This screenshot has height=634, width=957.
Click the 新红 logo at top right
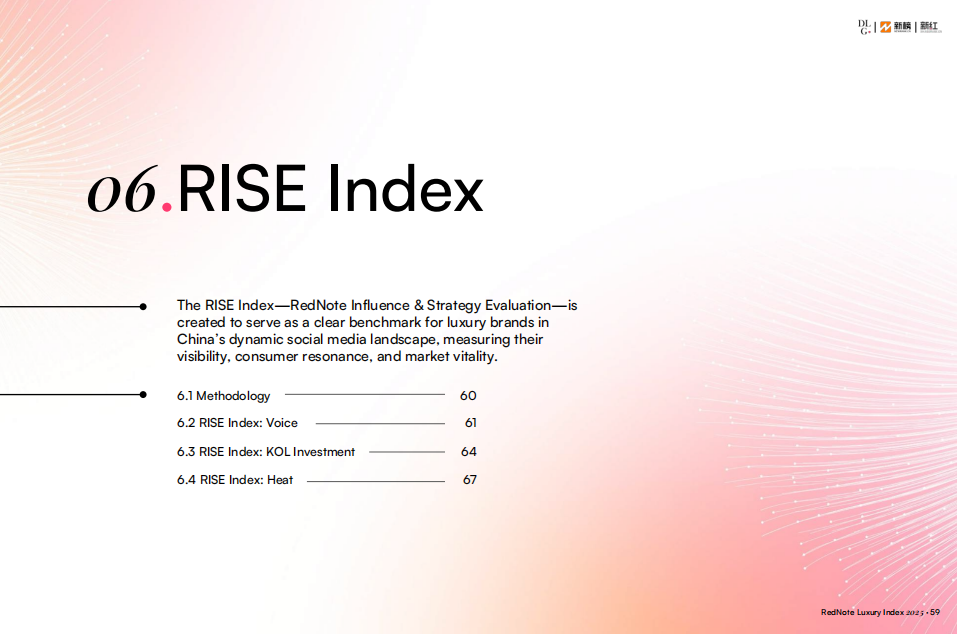pos(930,27)
